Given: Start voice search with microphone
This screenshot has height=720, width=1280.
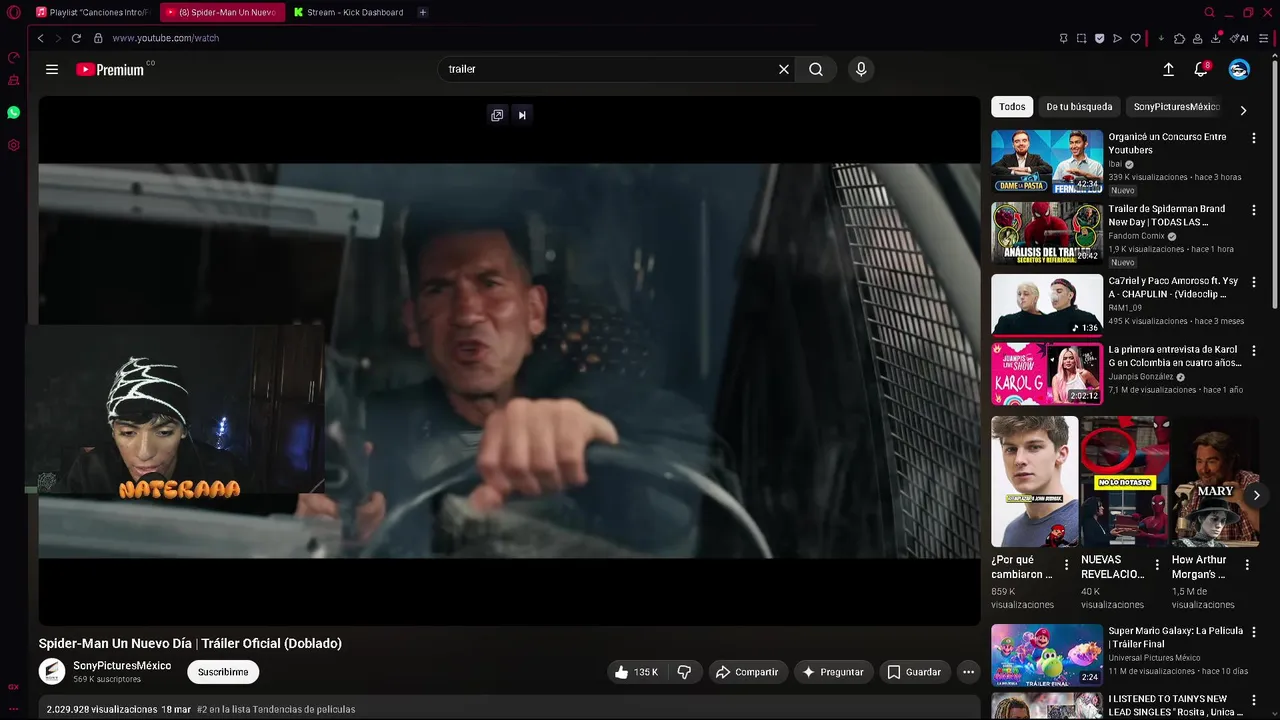Looking at the screenshot, I should pyautogui.click(x=861, y=69).
